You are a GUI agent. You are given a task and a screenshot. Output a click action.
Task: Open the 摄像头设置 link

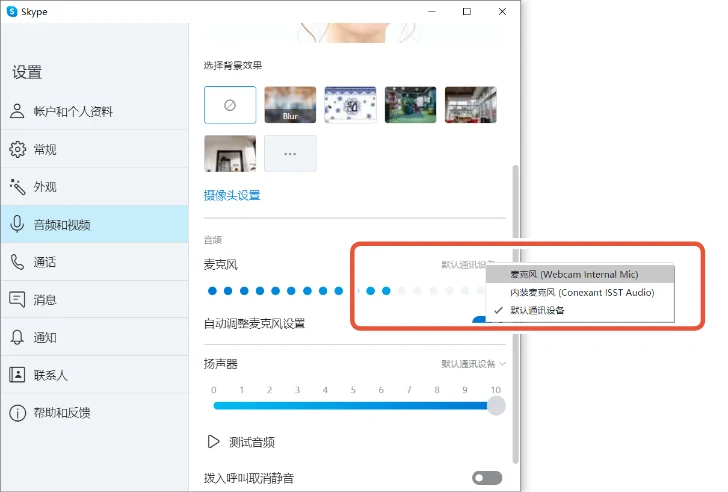coord(232,195)
